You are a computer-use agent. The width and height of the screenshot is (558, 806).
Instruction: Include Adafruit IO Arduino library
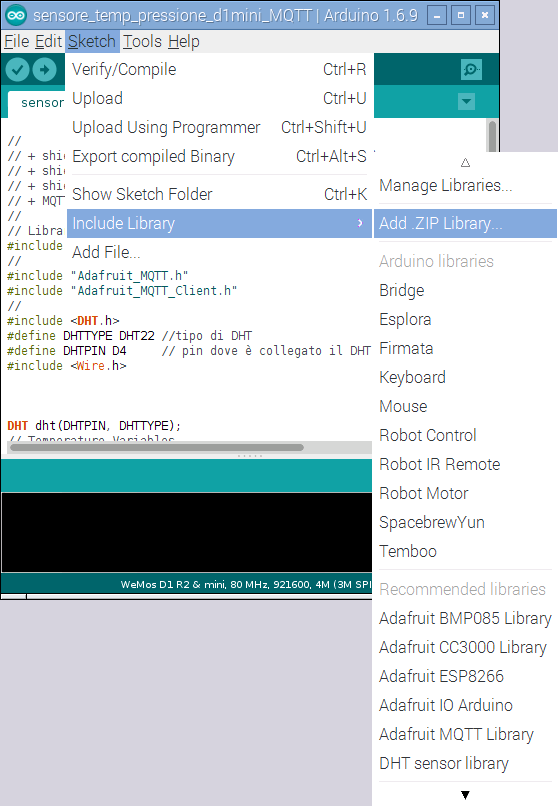465,705
